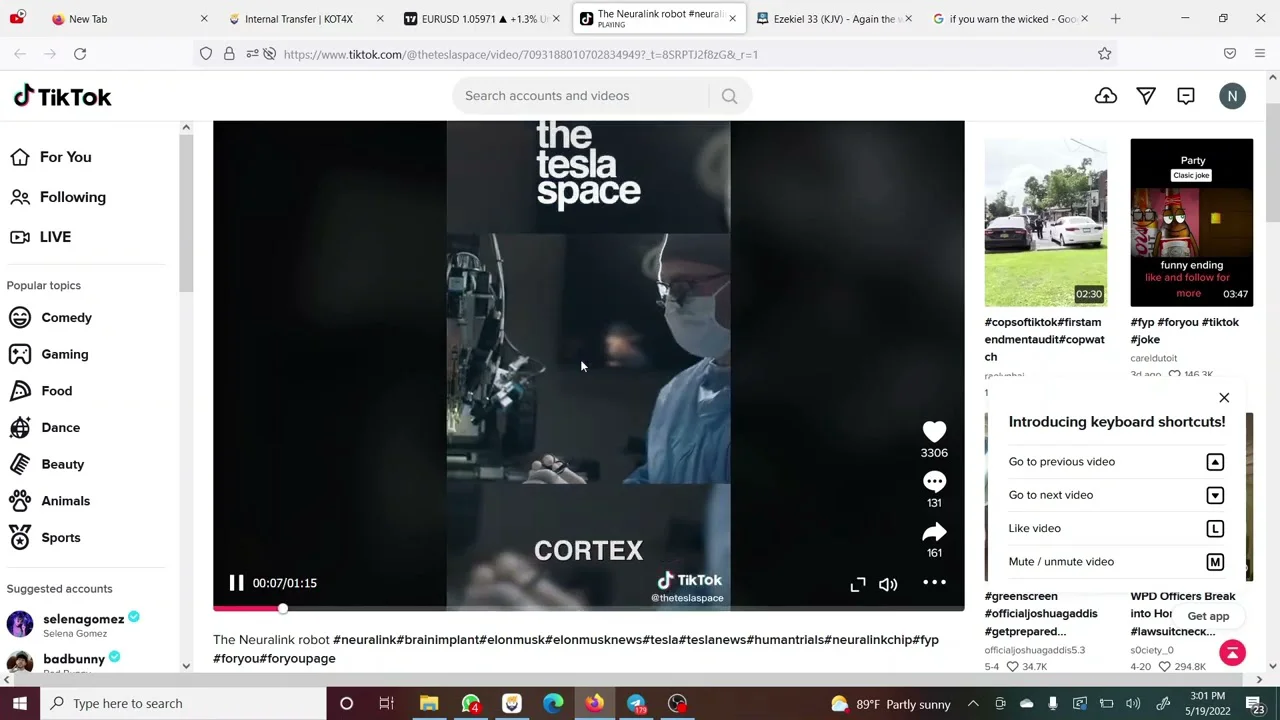Switch to the EURUSD chart tab
This screenshot has height=720, width=1280.
[482, 19]
